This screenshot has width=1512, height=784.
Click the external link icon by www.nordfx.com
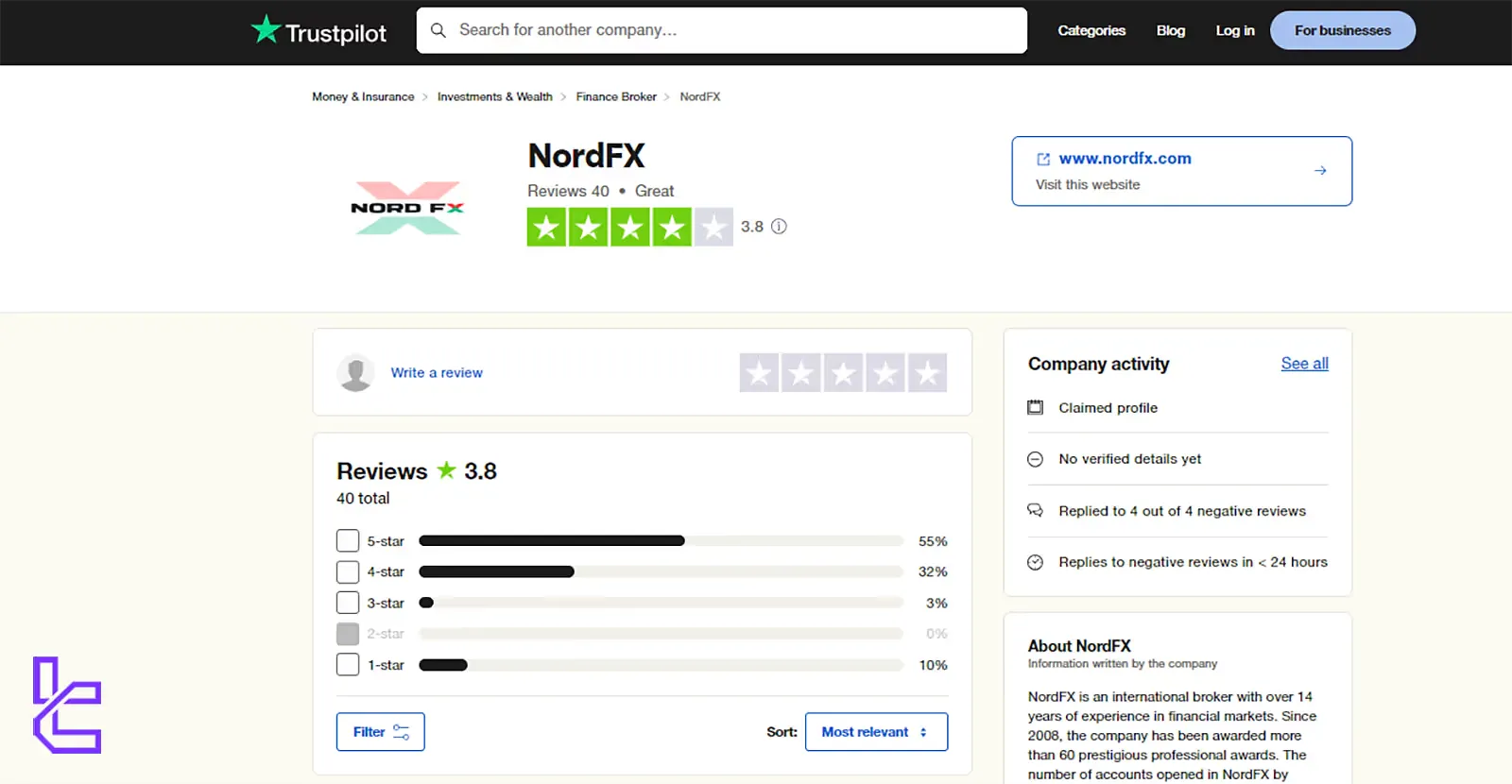coord(1043,159)
